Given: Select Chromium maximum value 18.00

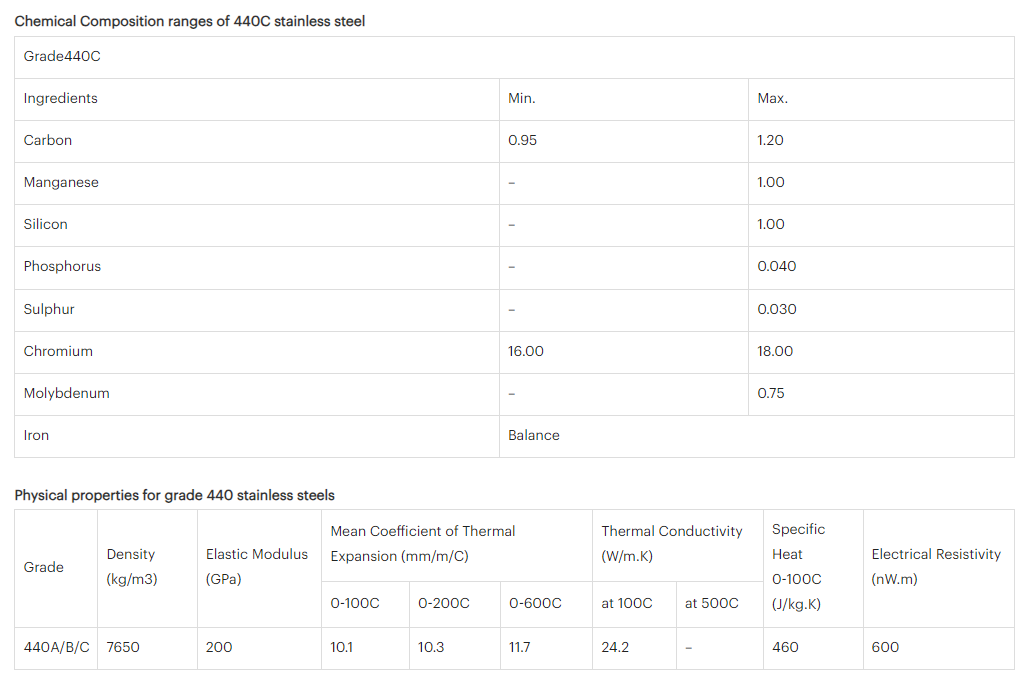Looking at the screenshot, I should 775,352.
